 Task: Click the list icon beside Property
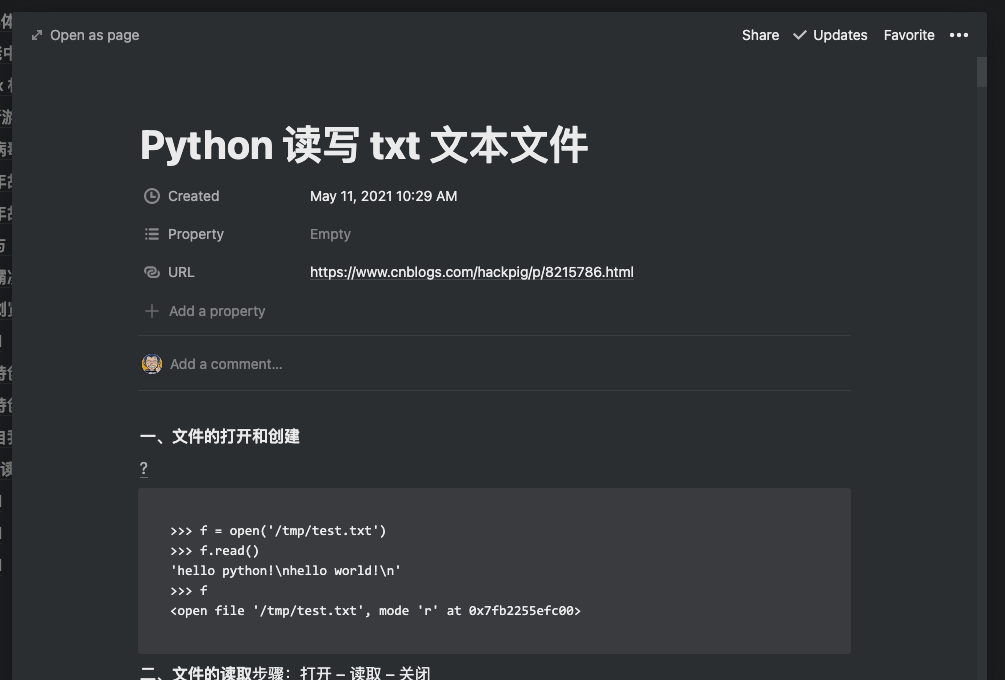pos(151,234)
